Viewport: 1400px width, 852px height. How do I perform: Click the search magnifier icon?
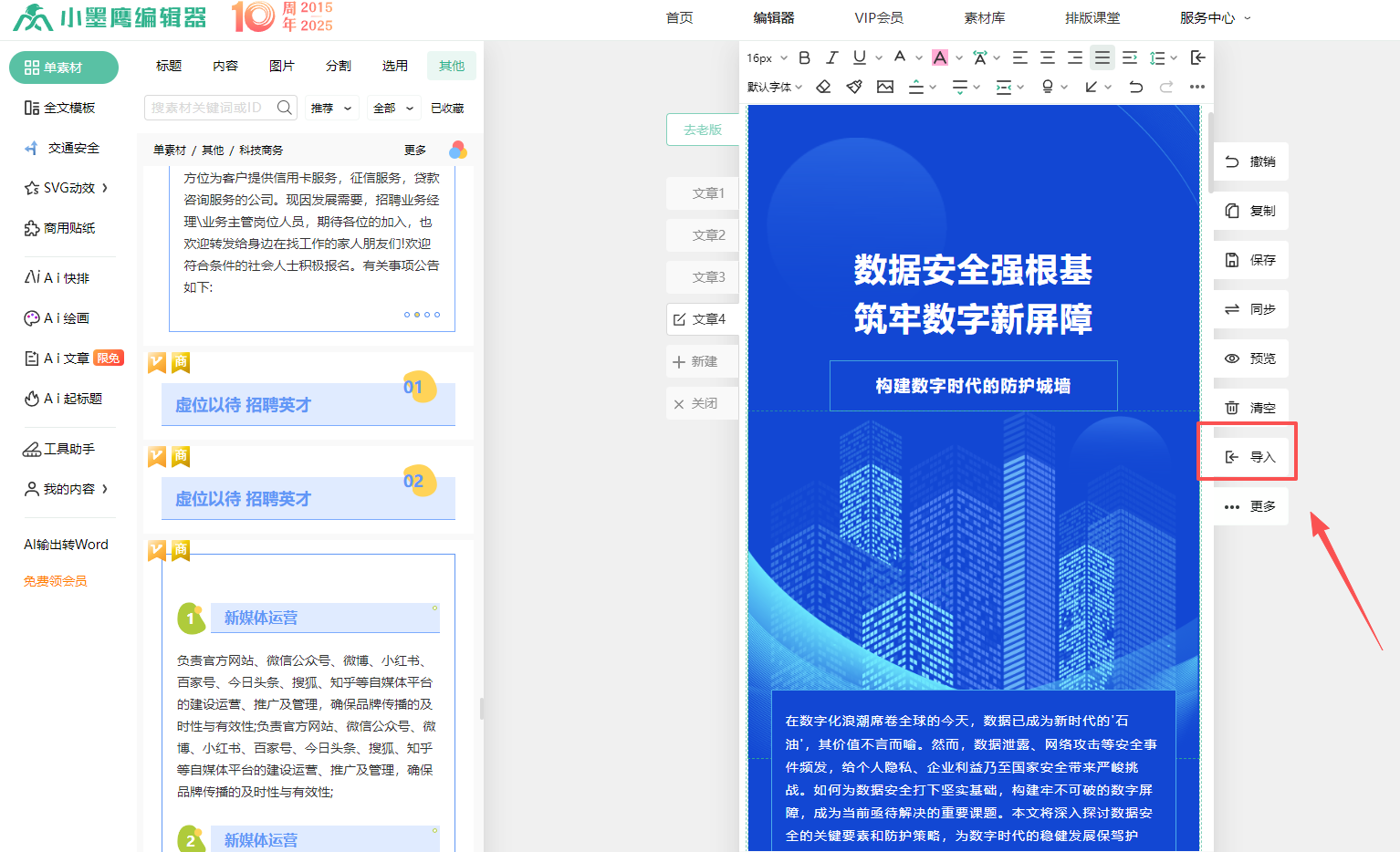(285, 108)
